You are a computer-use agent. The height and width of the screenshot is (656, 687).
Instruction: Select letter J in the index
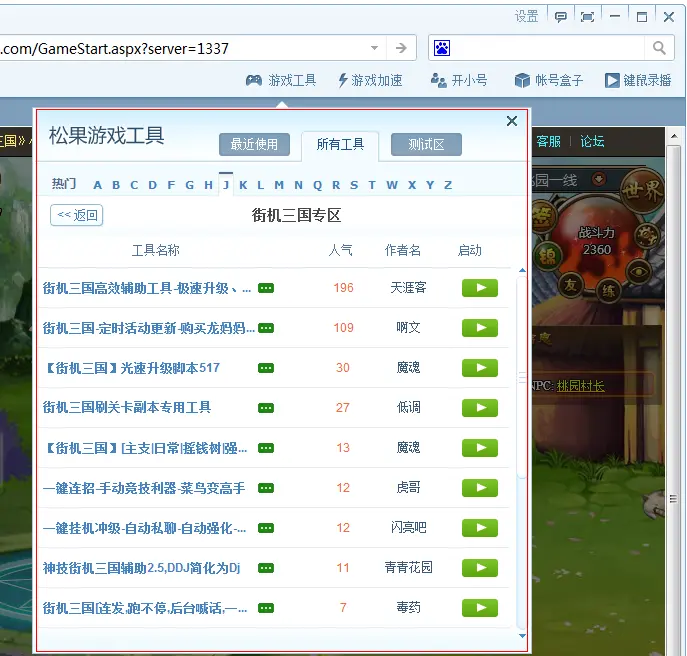click(x=226, y=185)
